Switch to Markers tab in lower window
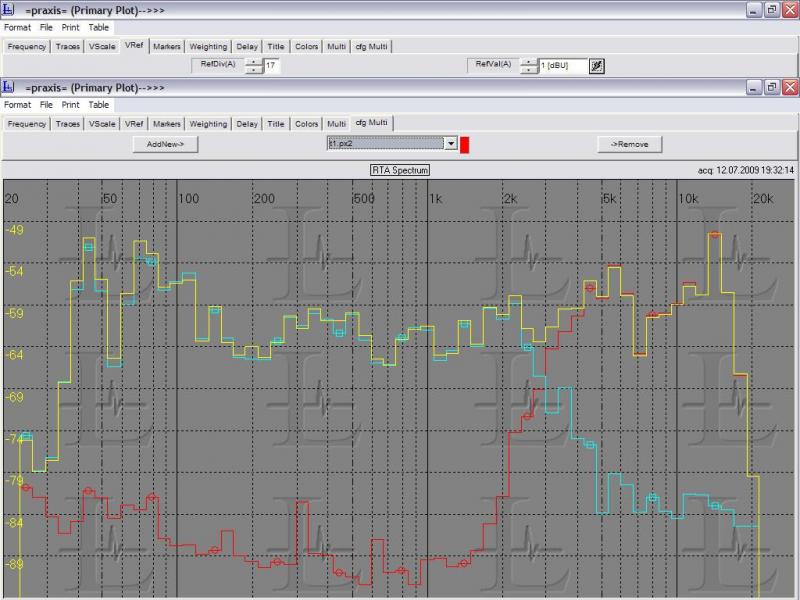 167,124
